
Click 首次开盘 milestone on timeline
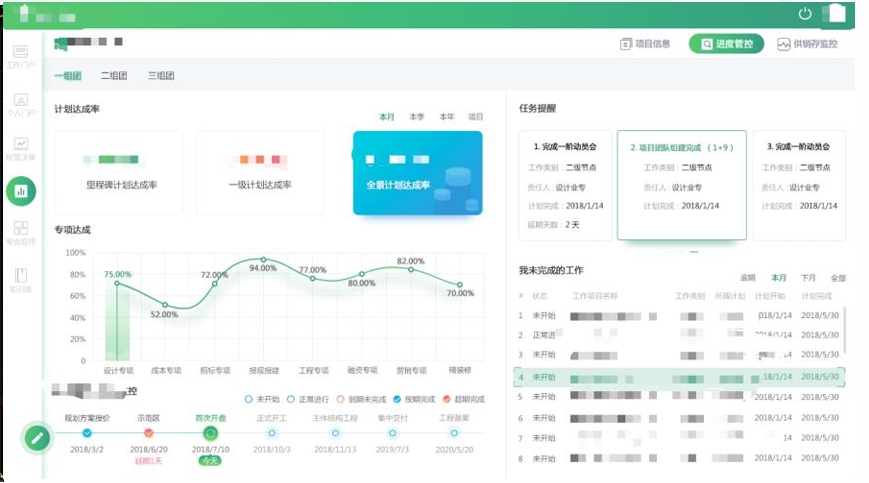[210, 433]
